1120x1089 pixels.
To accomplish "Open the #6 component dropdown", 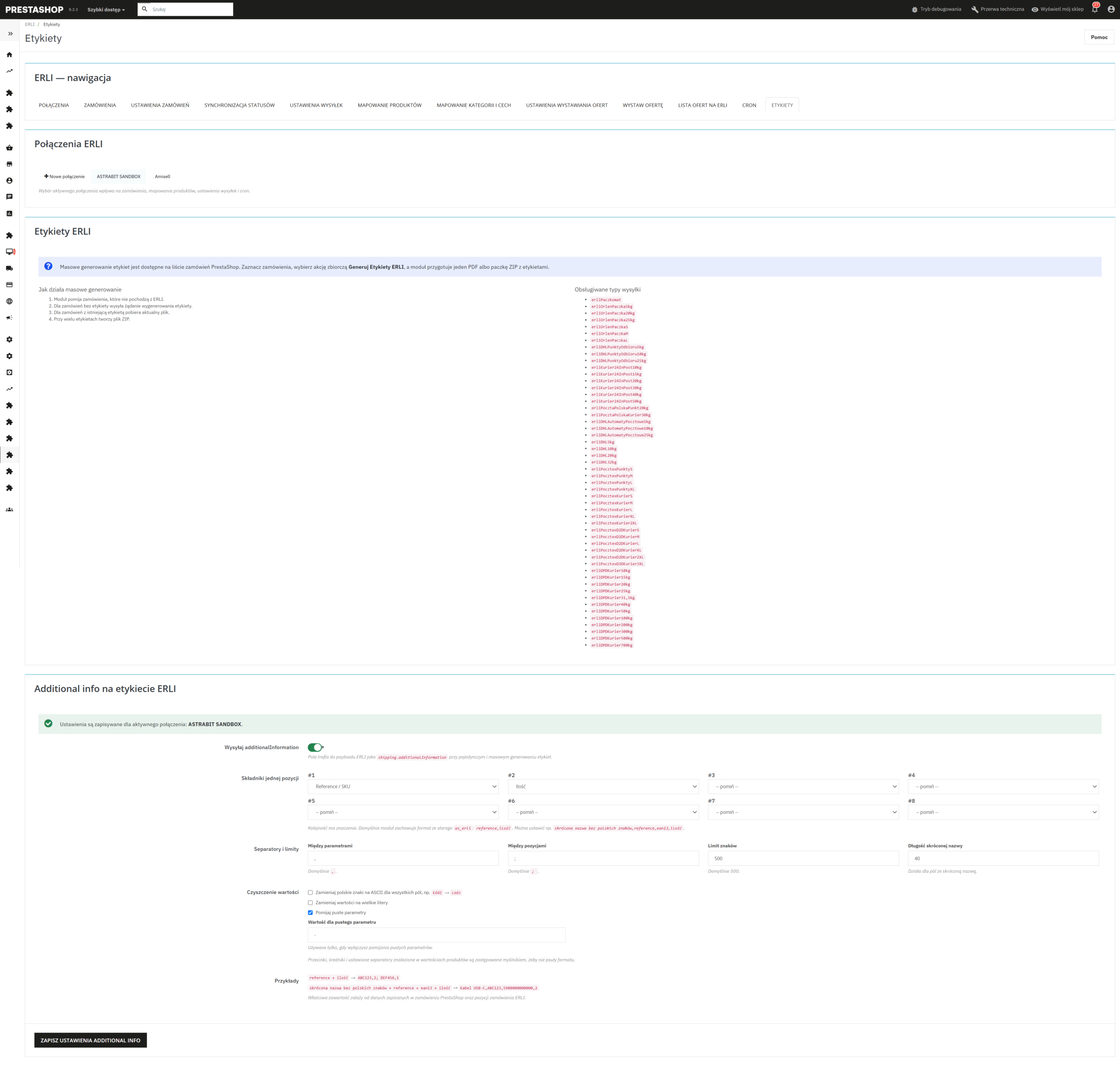I will (x=603, y=813).
